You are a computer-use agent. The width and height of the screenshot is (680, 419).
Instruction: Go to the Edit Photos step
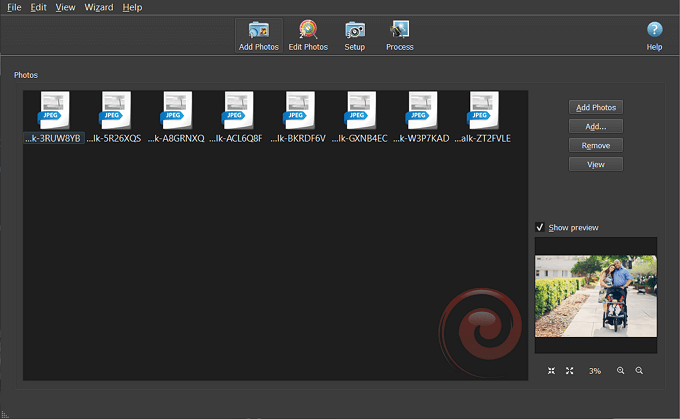(308, 36)
